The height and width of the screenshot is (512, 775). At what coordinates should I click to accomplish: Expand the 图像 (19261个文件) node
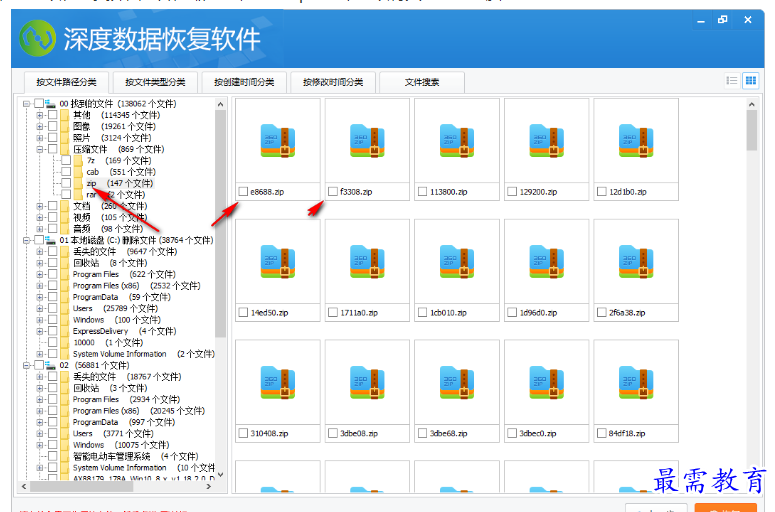(x=40, y=127)
